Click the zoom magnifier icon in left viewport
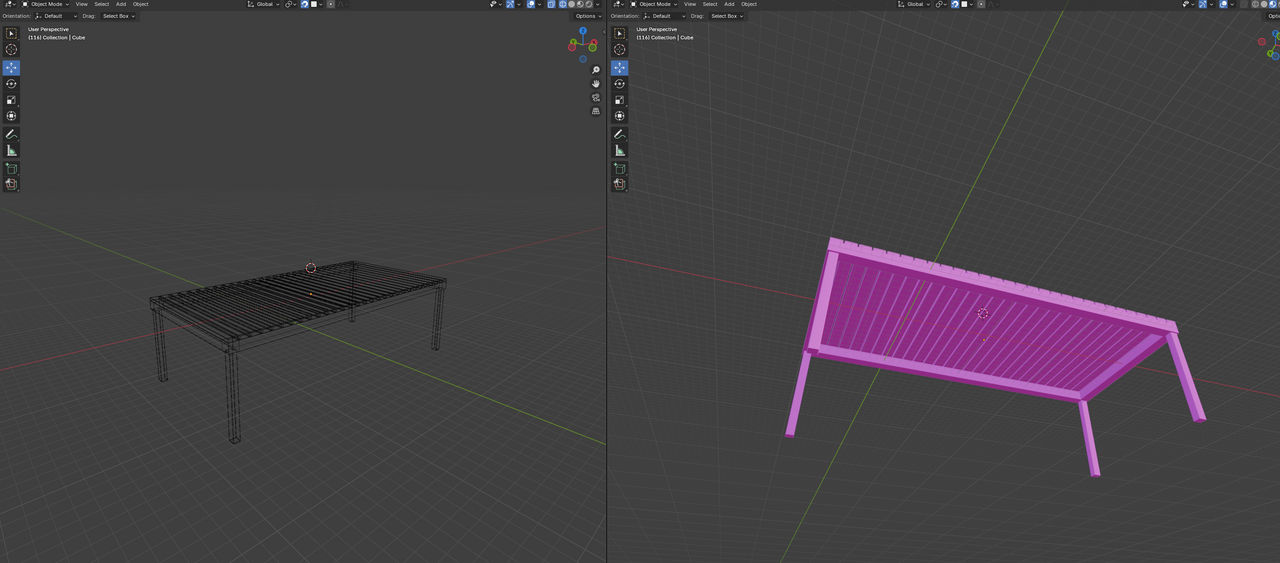 pyautogui.click(x=596, y=70)
